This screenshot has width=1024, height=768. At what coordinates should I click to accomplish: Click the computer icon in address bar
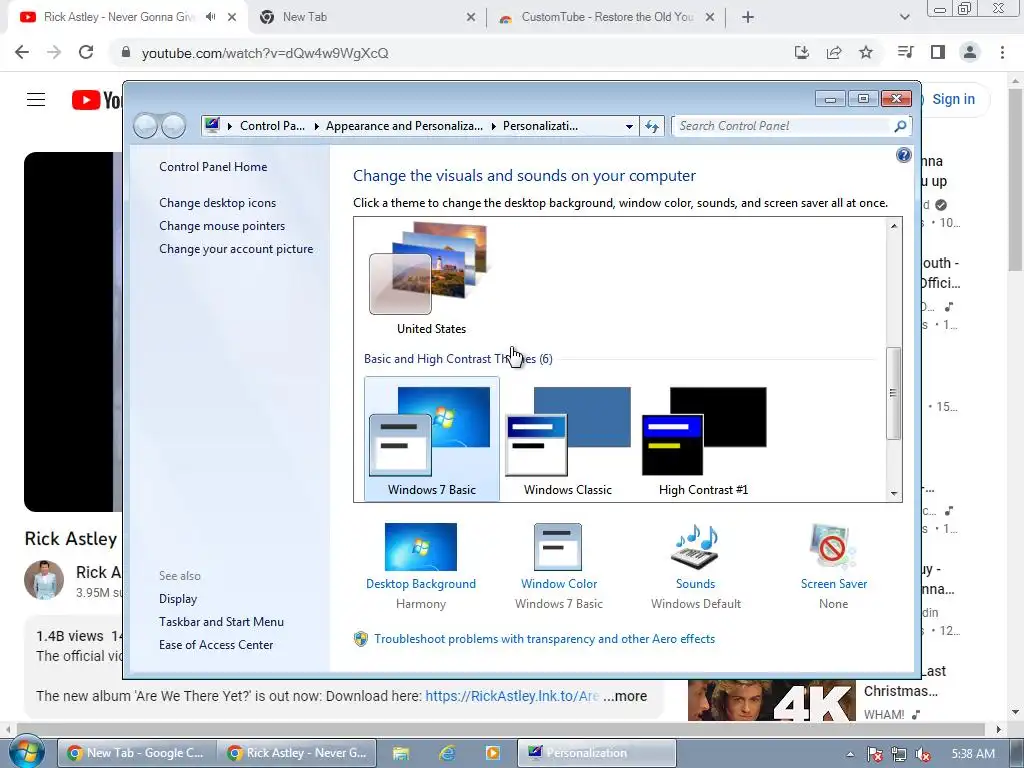[212, 125]
